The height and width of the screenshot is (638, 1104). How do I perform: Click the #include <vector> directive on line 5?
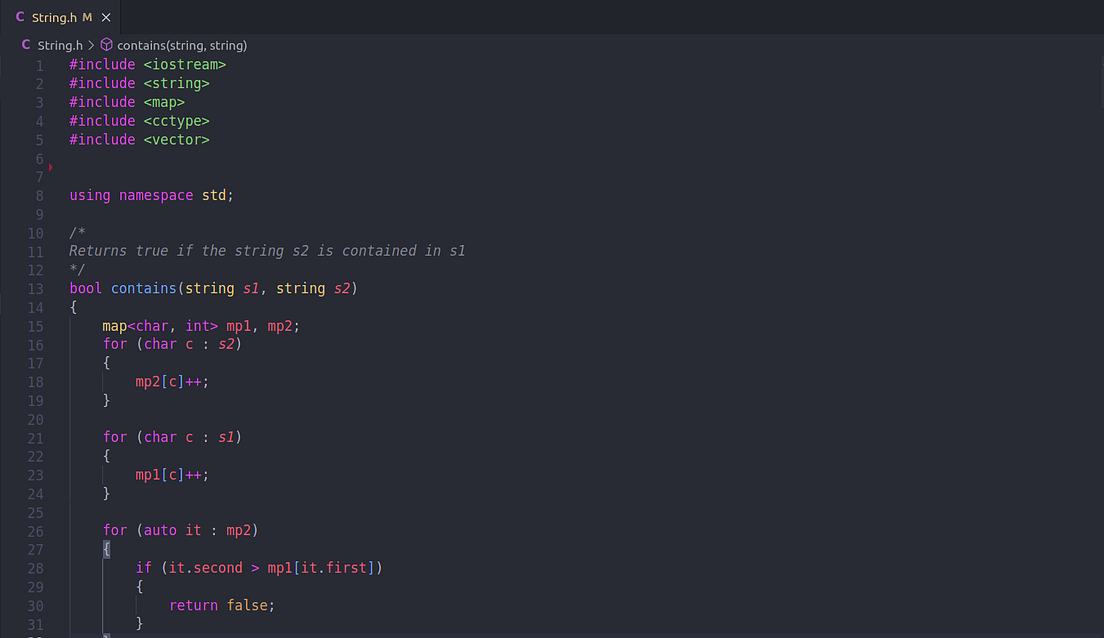[x=137, y=139]
